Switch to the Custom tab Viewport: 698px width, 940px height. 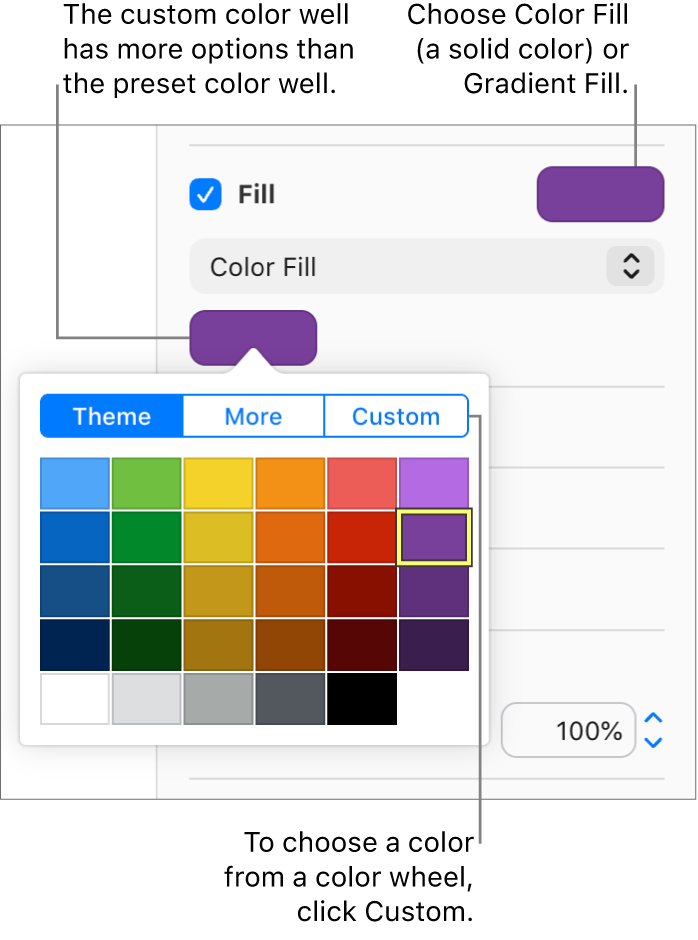(x=396, y=416)
